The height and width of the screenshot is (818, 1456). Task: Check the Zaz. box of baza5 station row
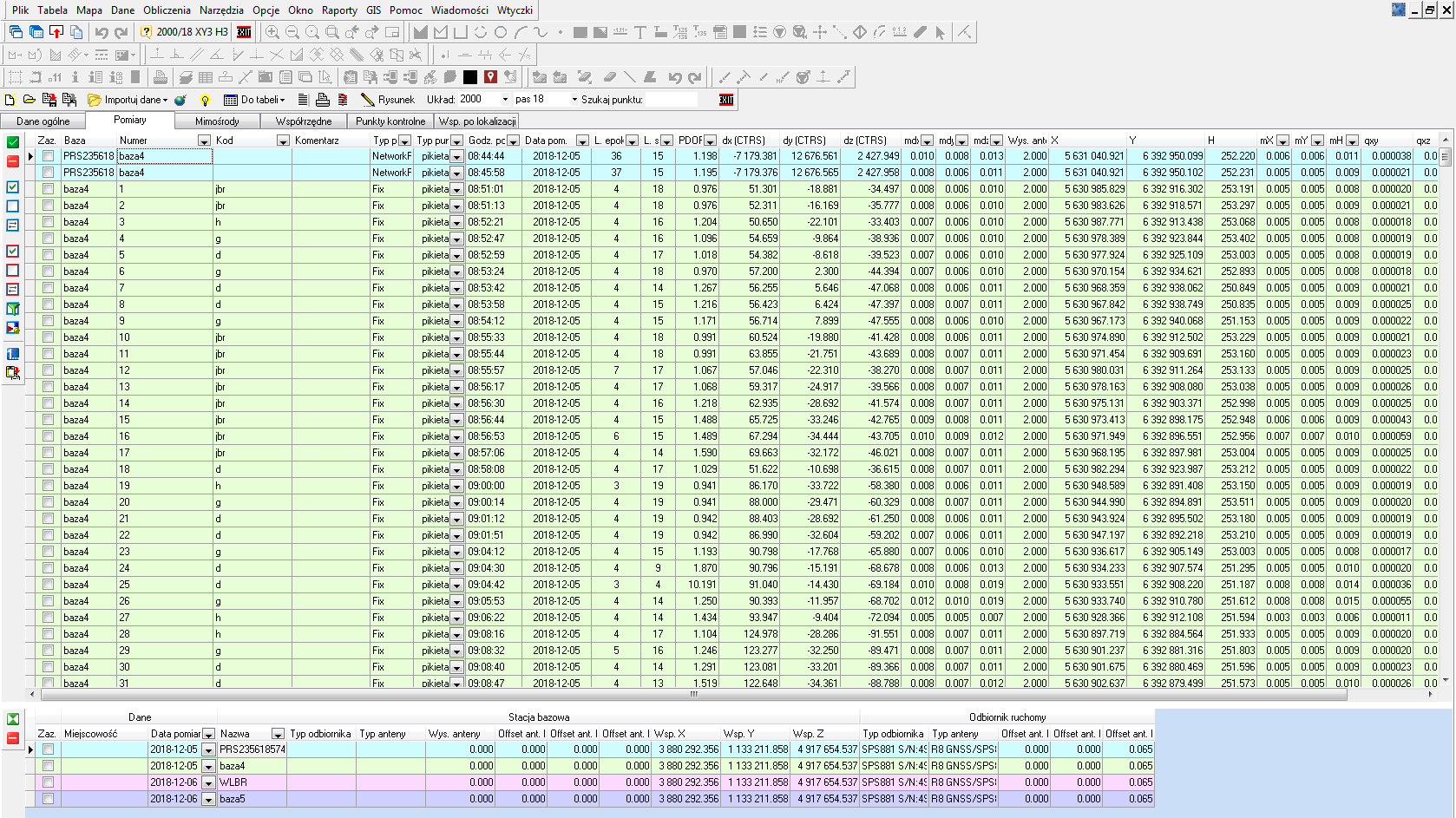click(x=49, y=799)
